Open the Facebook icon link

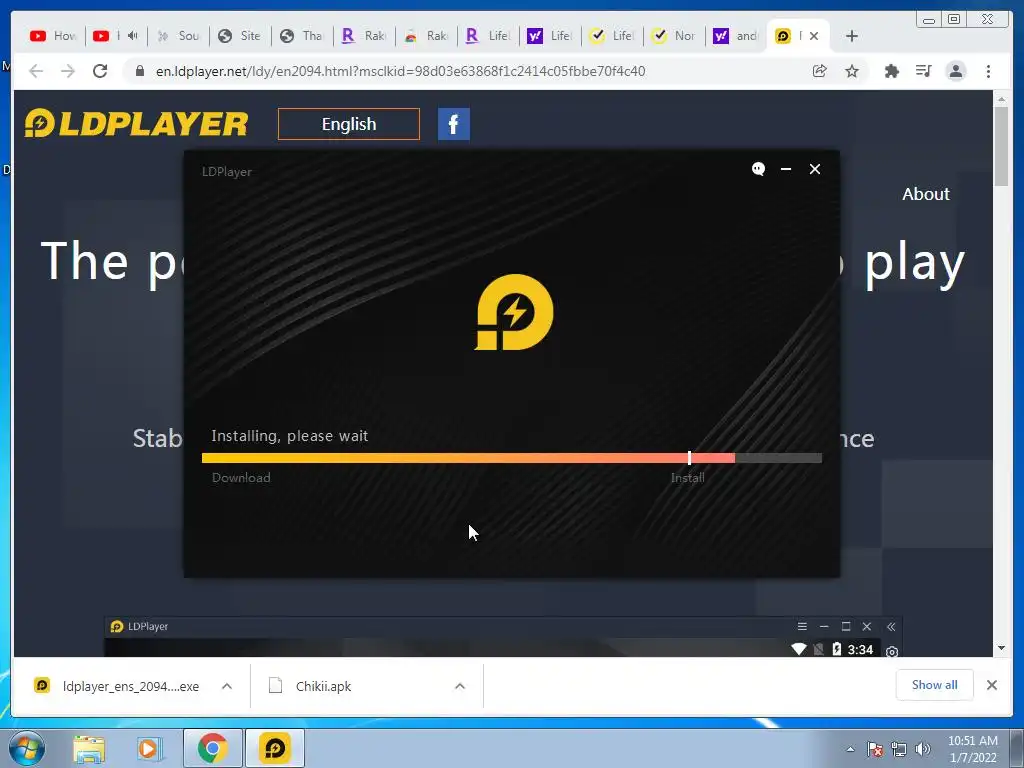[x=454, y=124]
